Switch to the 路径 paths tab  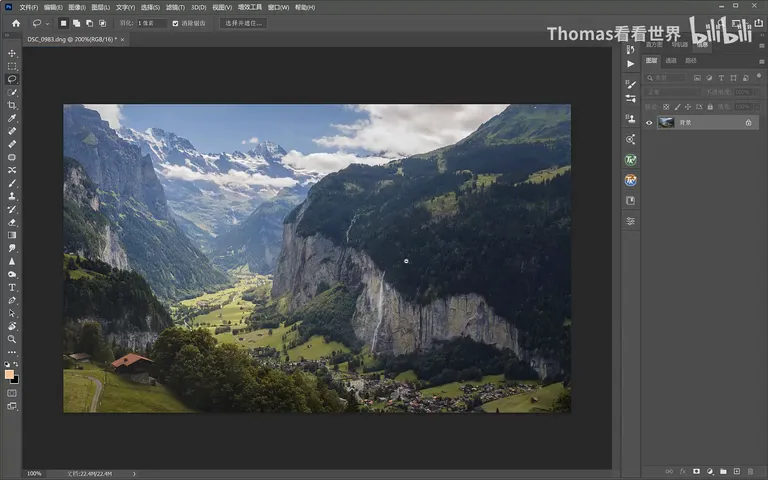tap(691, 61)
